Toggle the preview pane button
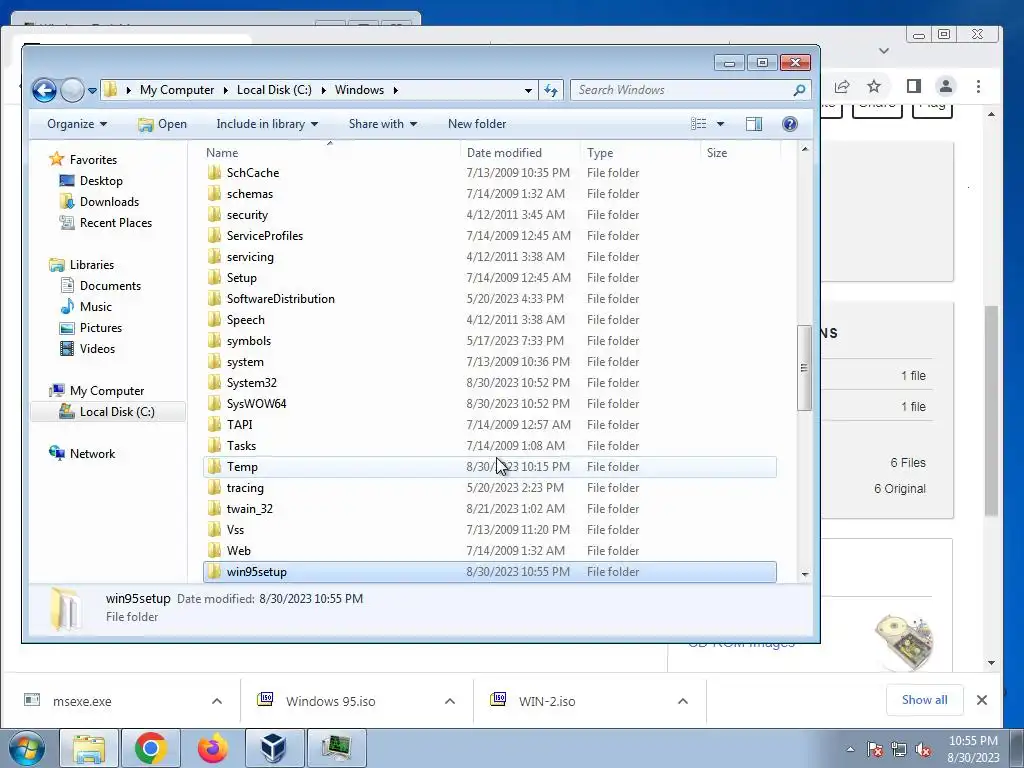Image resolution: width=1024 pixels, height=768 pixels. 754,123
